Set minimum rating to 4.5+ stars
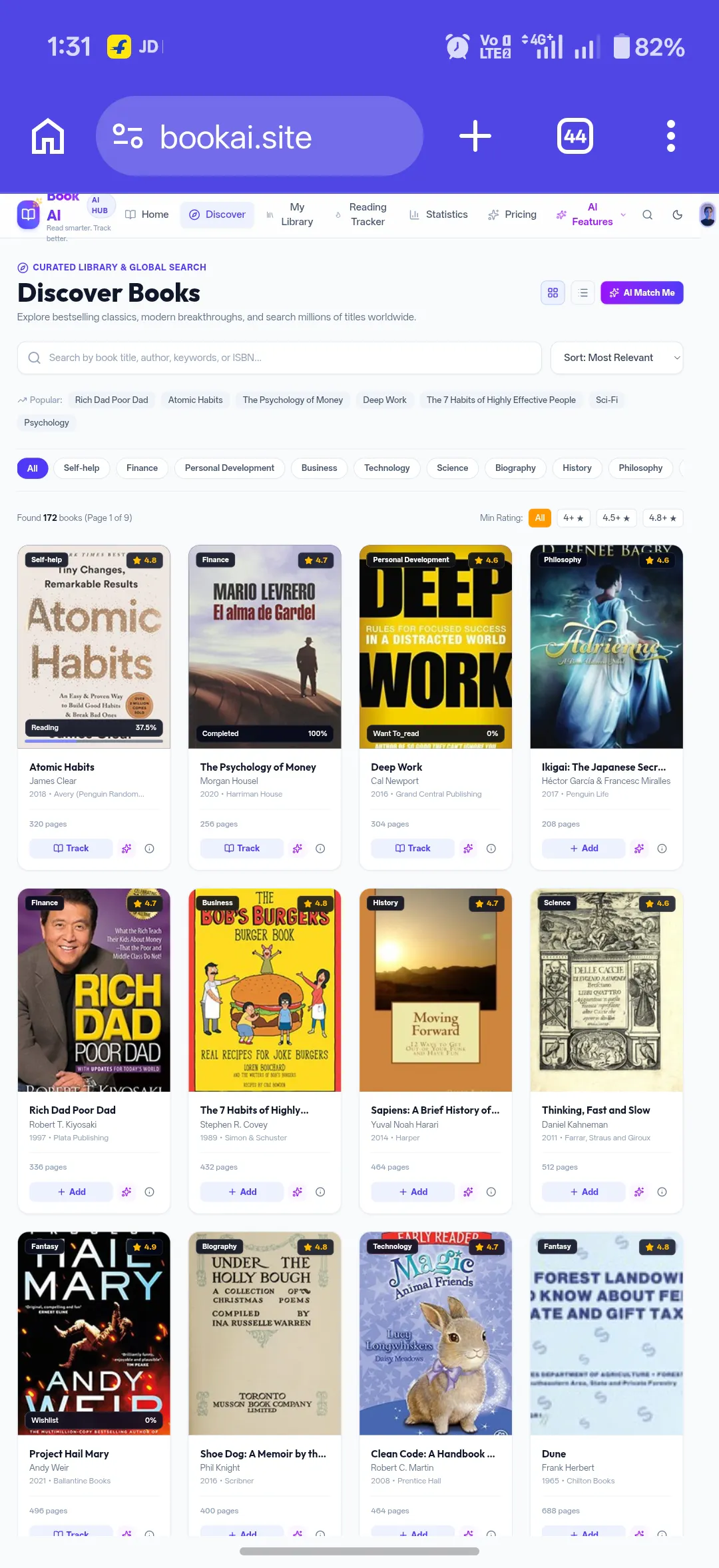The image size is (719, 1568). (x=616, y=518)
